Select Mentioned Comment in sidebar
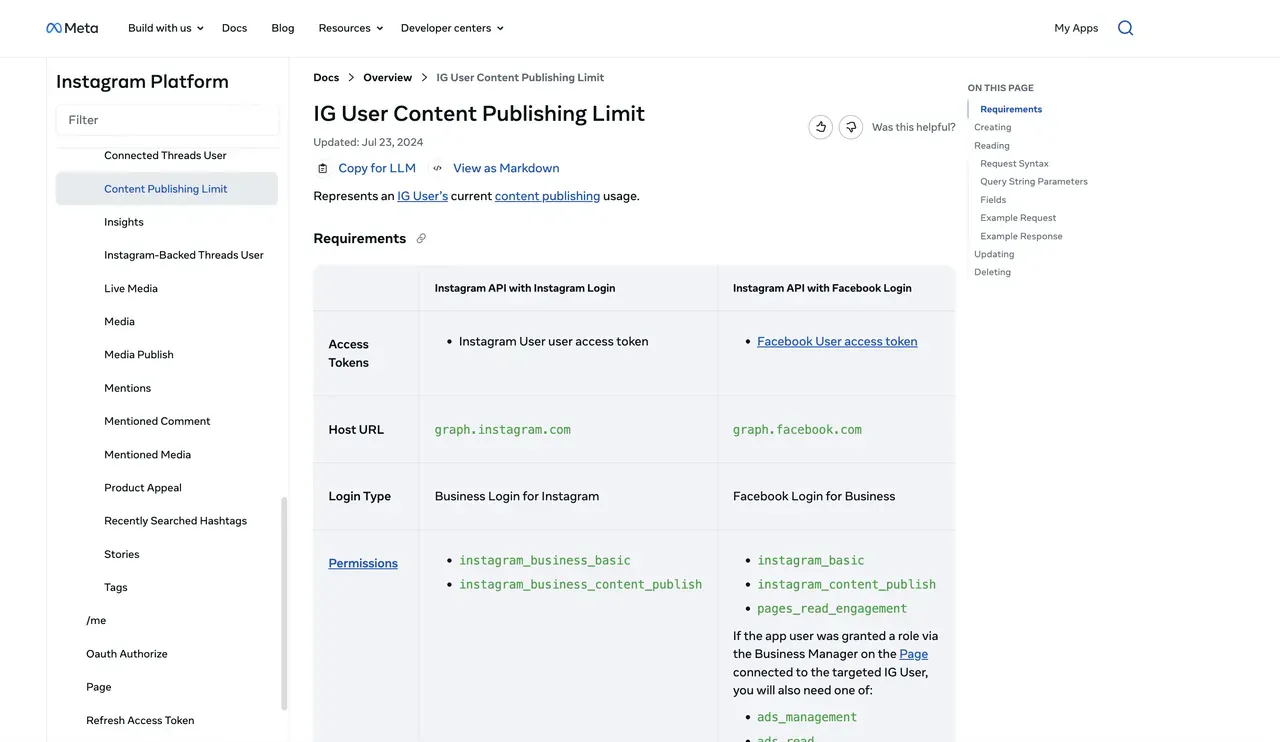 (157, 421)
